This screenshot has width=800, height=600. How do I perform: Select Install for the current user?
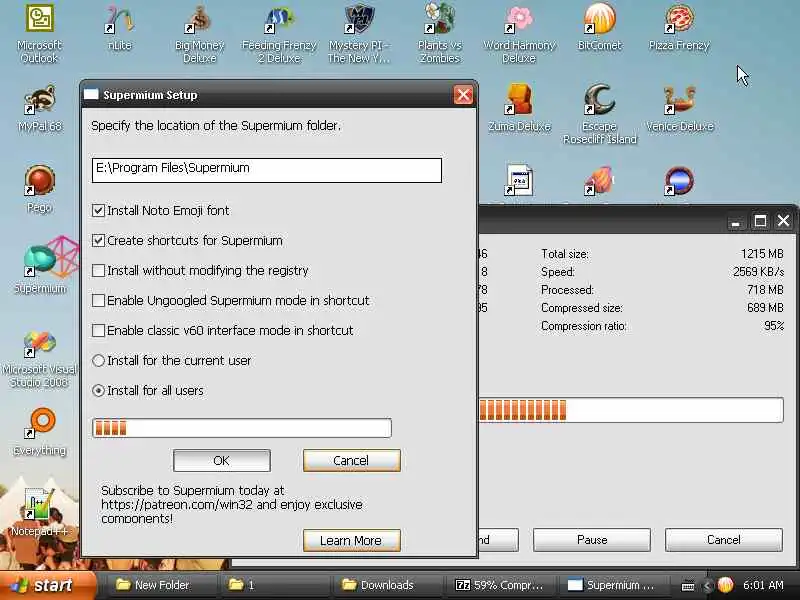click(98, 361)
